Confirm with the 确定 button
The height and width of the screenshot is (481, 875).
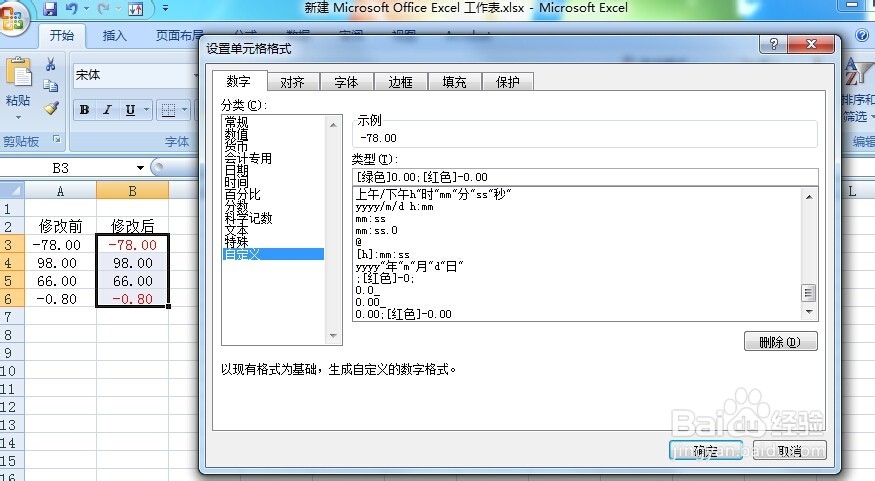coord(706,450)
